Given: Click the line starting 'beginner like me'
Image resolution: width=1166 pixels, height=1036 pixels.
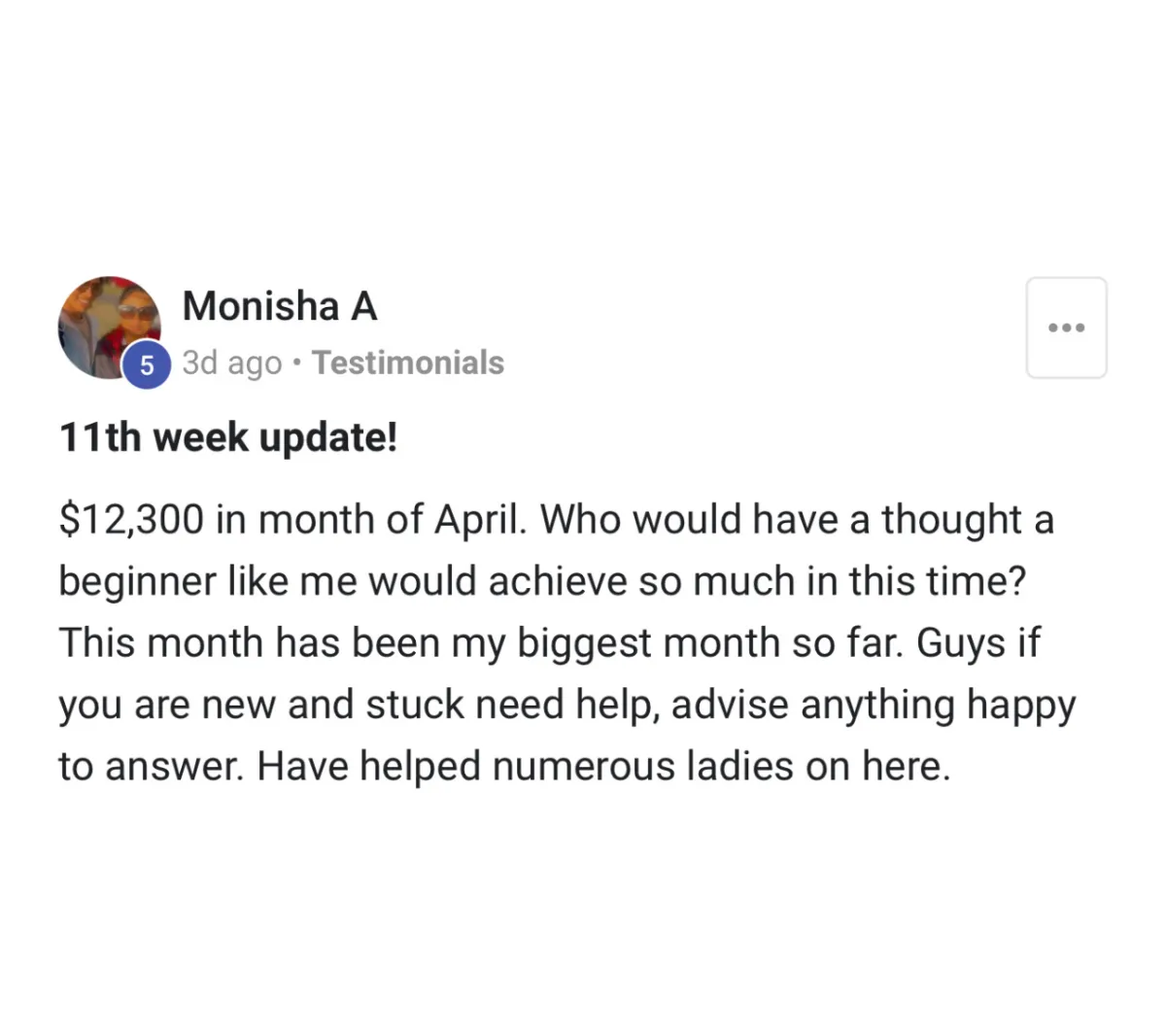Looking at the screenshot, I should coord(542,581).
